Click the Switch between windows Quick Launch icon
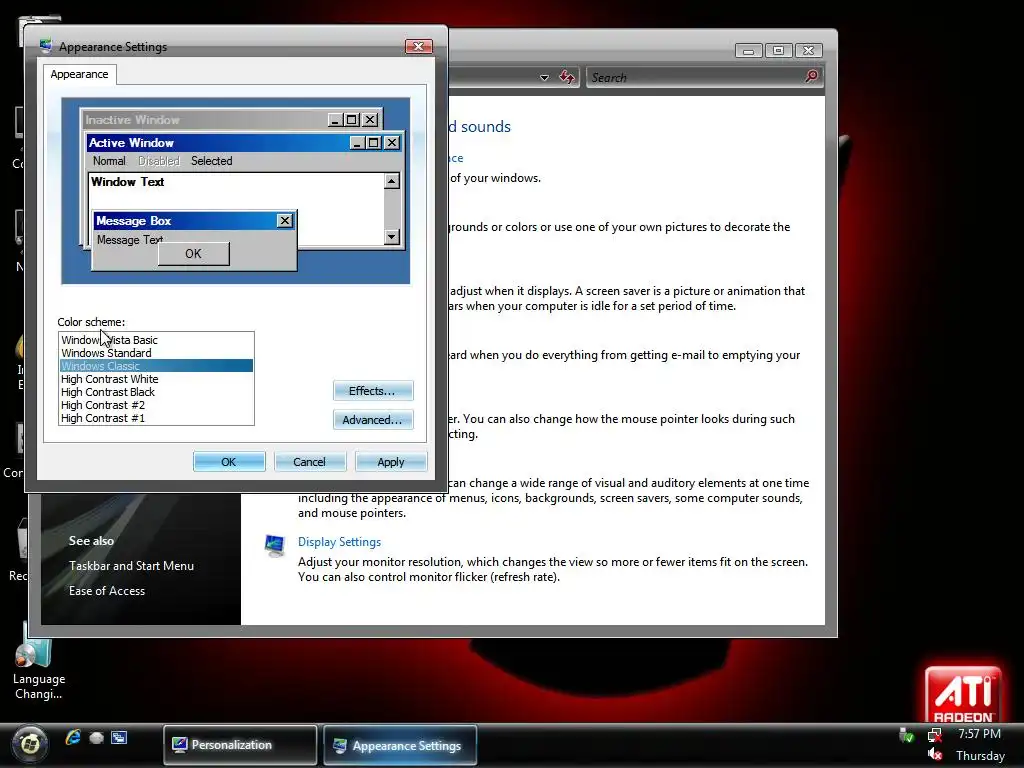The height and width of the screenshot is (768, 1024). 119,738
